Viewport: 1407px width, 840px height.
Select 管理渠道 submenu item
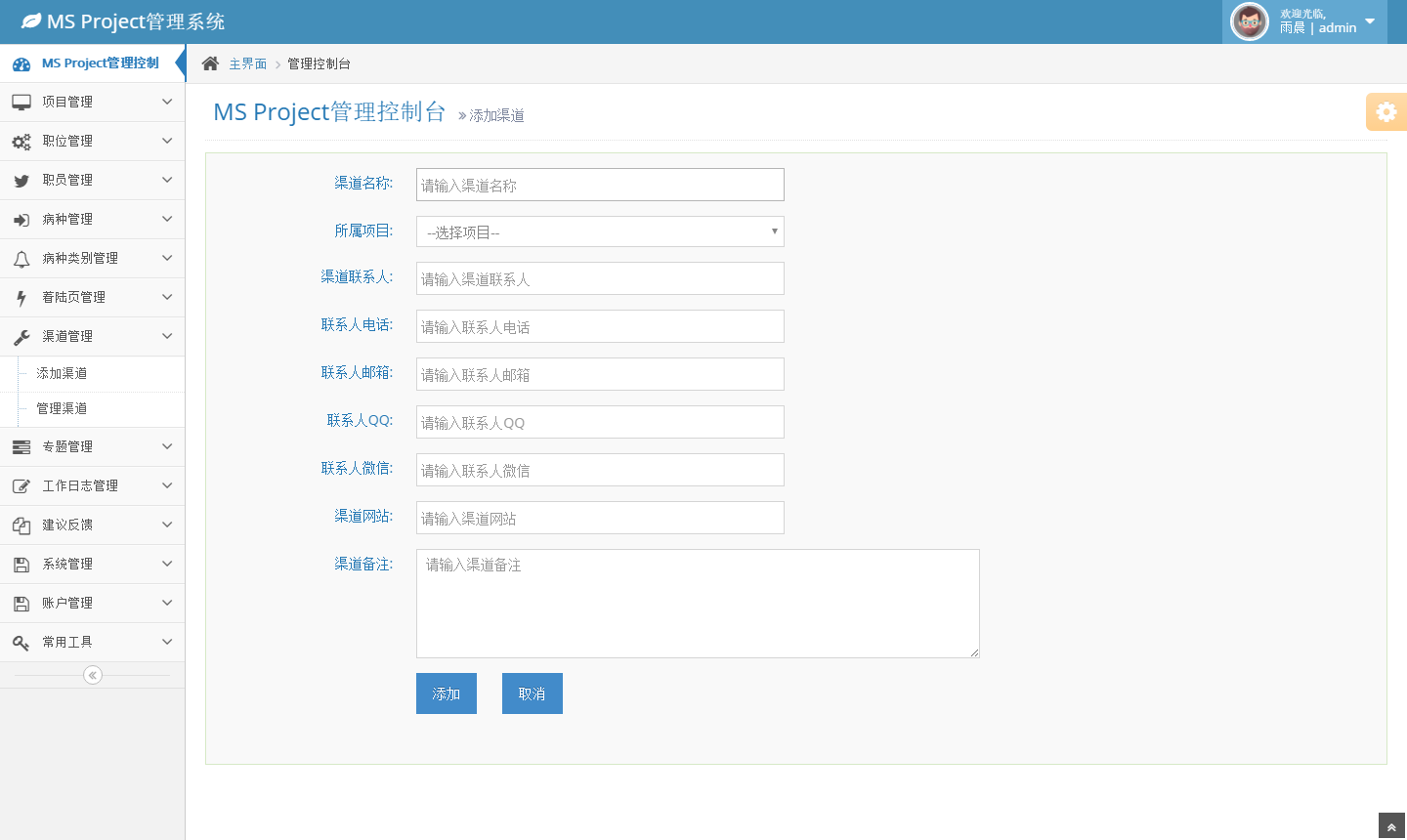[x=62, y=408]
